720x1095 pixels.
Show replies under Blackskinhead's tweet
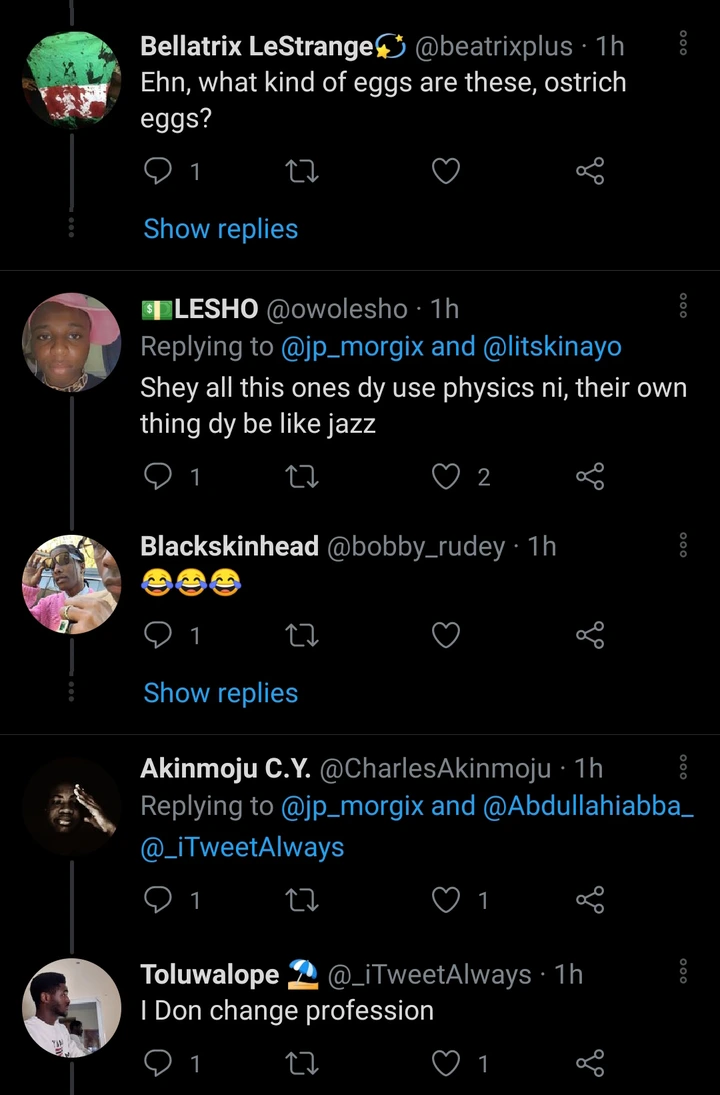coord(221,693)
